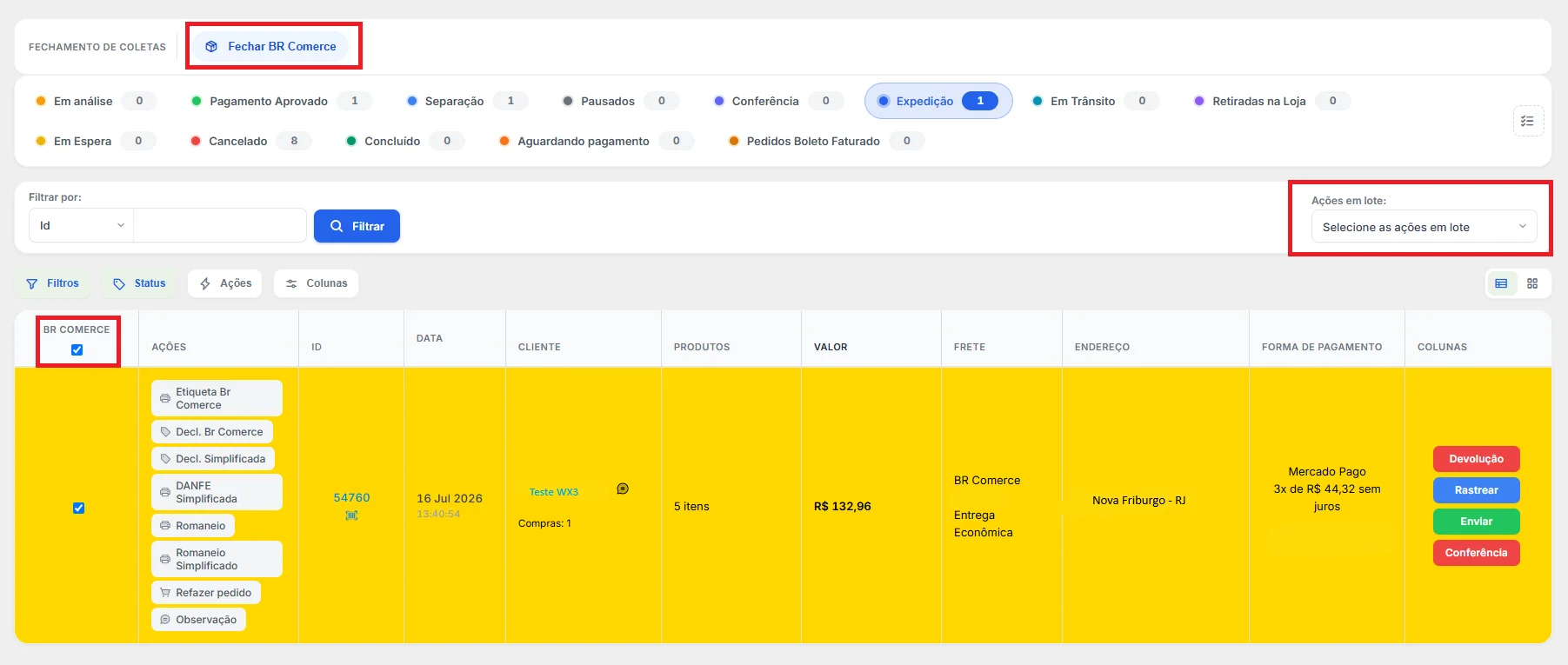Click the blue Rastrear button
Viewport: 1568px width, 665px height.
coord(1477,490)
